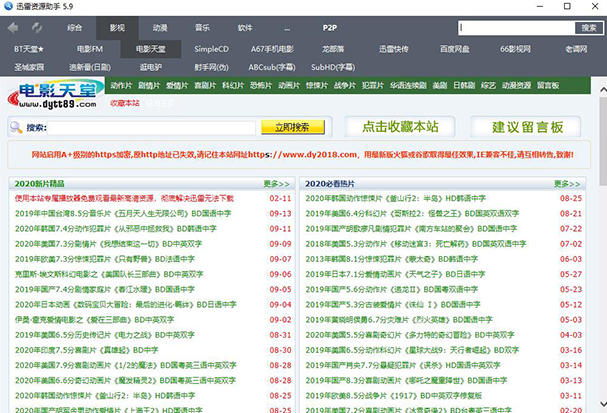Screen dimensions: 607x413
Task: Open the '...' more categories tab
Action: pyautogui.click(x=287, y=29)
